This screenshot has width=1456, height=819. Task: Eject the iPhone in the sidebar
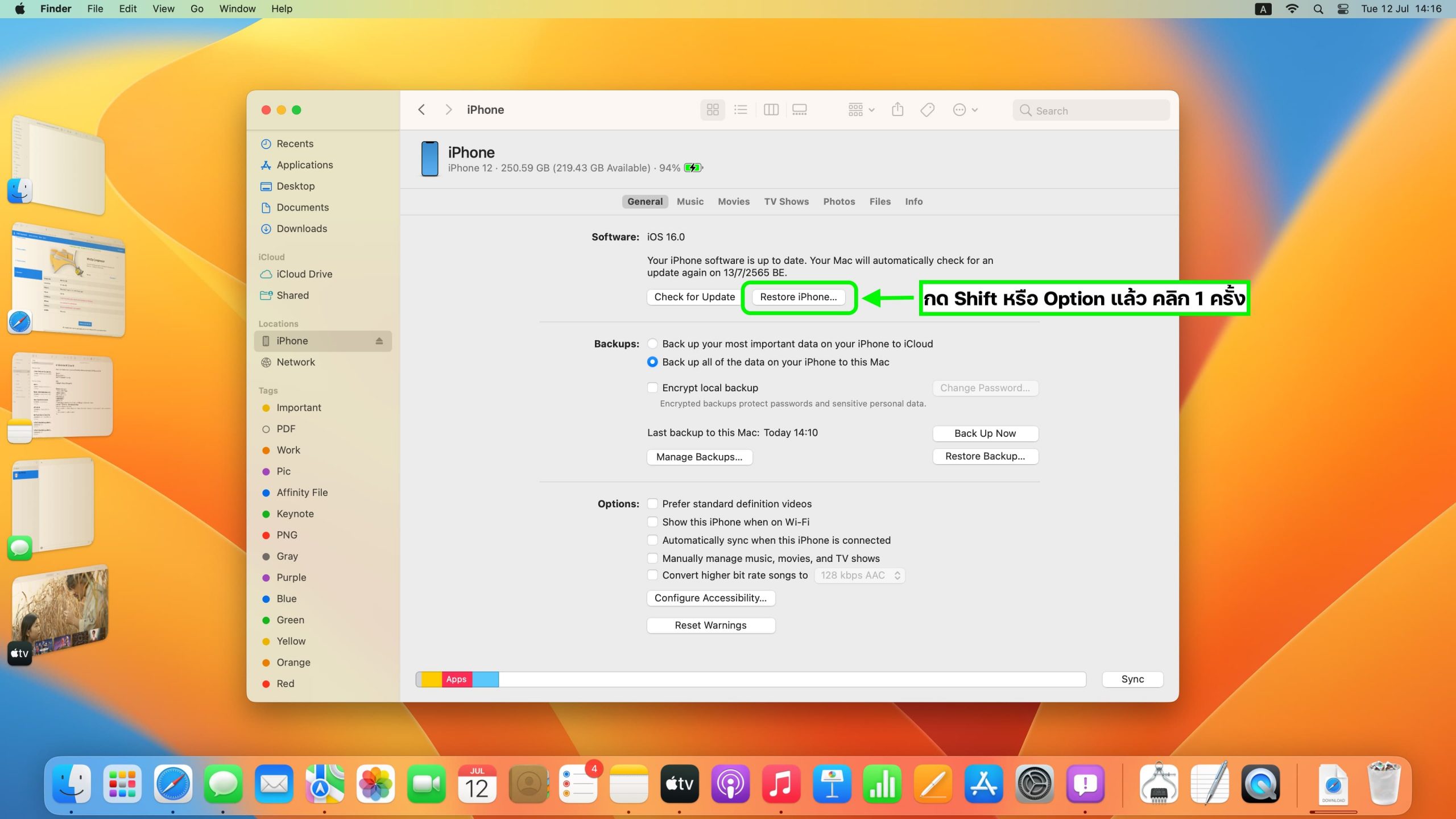[379, 341]
